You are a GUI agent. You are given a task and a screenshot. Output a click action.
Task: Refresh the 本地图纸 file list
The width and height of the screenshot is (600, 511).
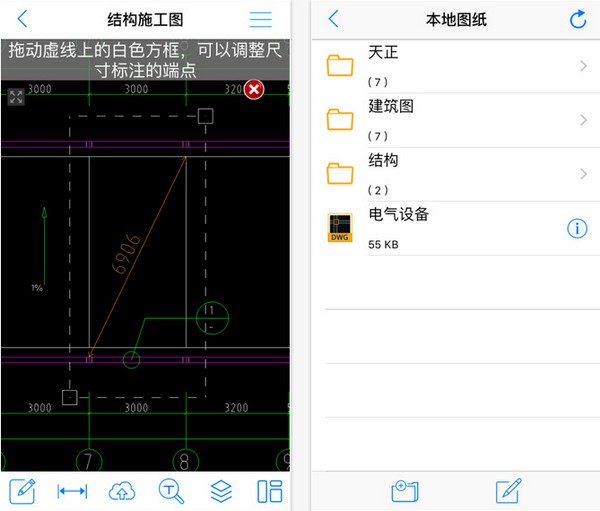click(578, 19)
